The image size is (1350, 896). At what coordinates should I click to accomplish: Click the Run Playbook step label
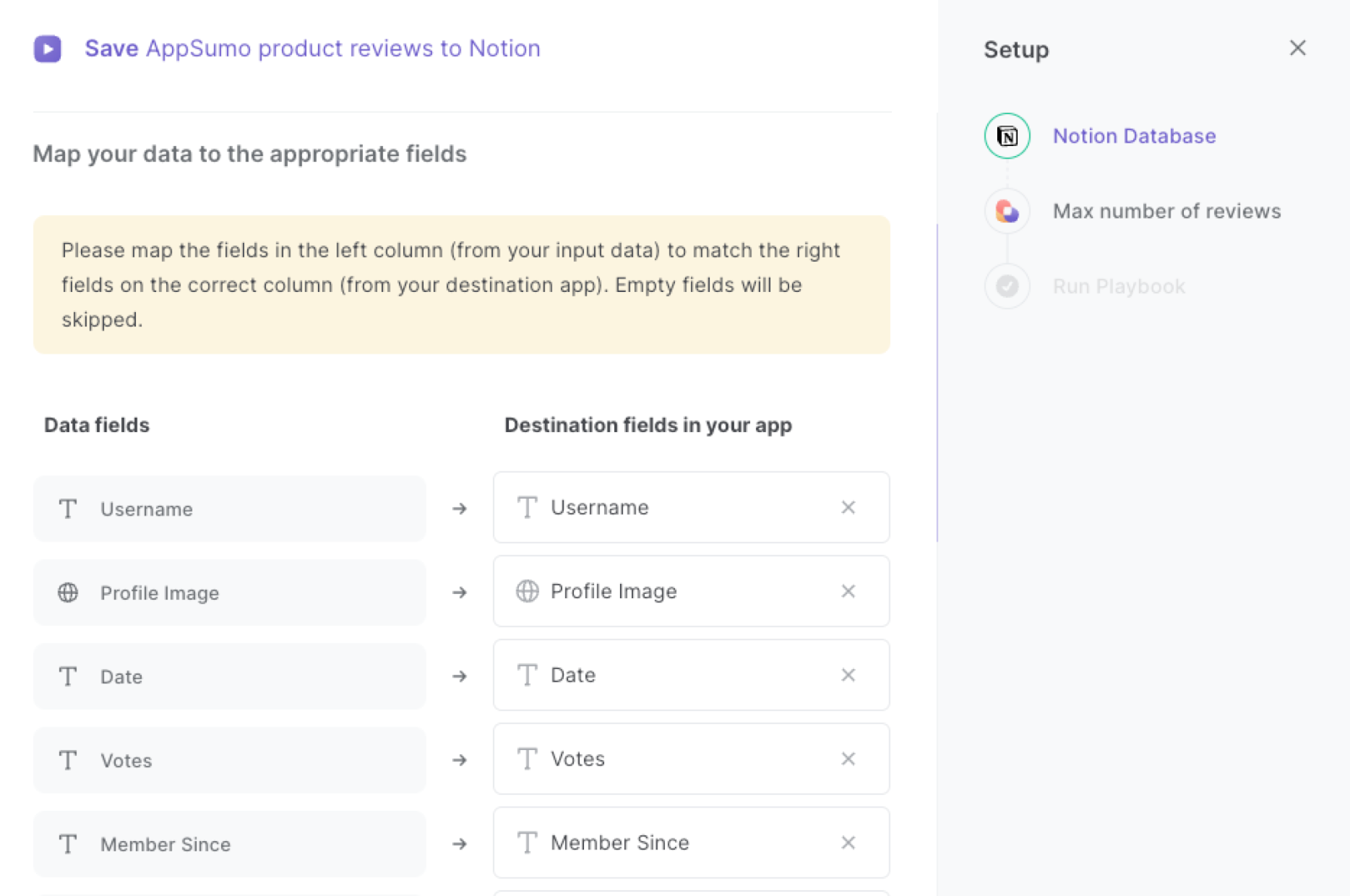click(x=1119, y=286)
